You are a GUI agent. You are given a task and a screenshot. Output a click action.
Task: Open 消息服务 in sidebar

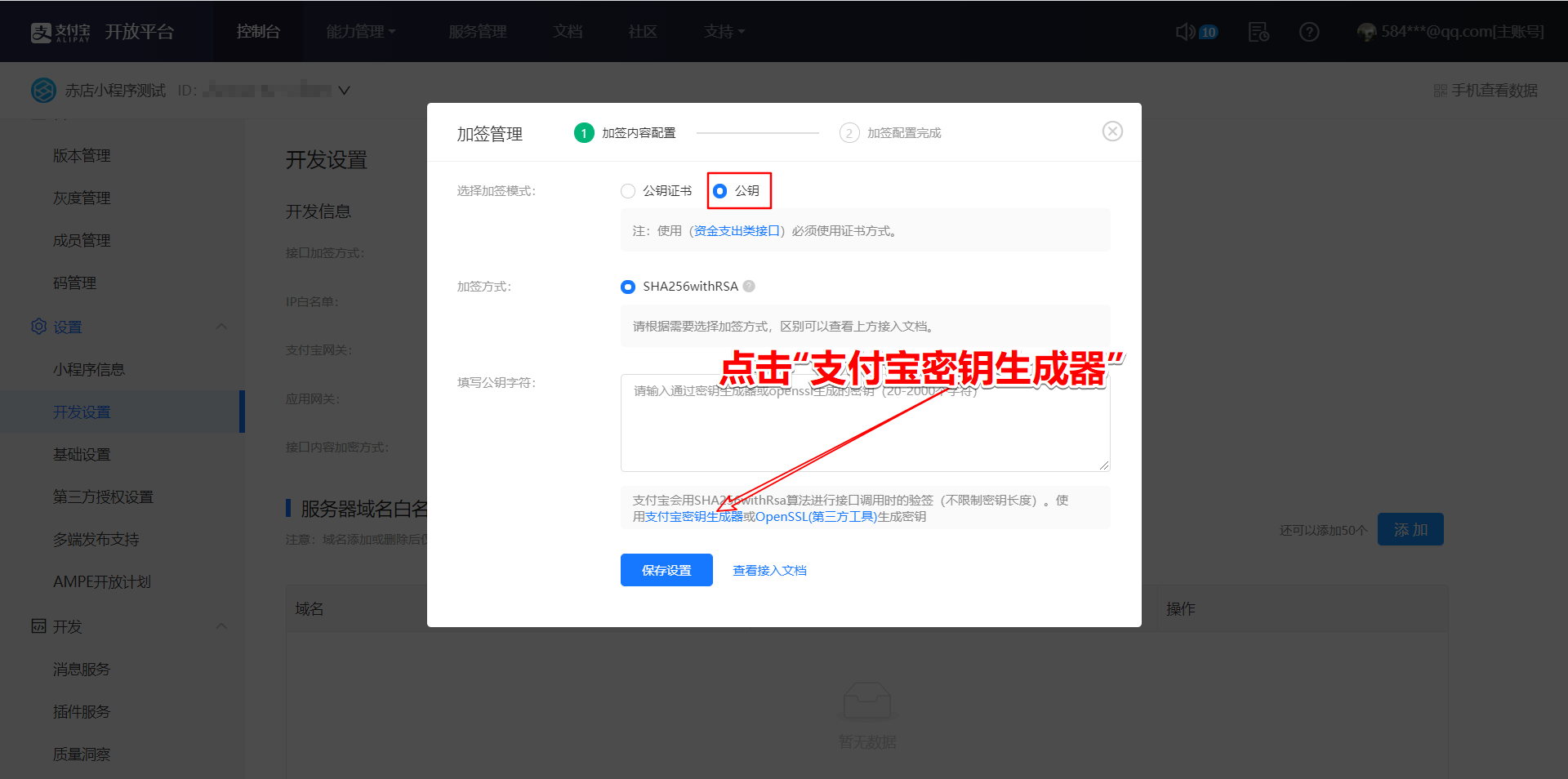coord(82,670)
